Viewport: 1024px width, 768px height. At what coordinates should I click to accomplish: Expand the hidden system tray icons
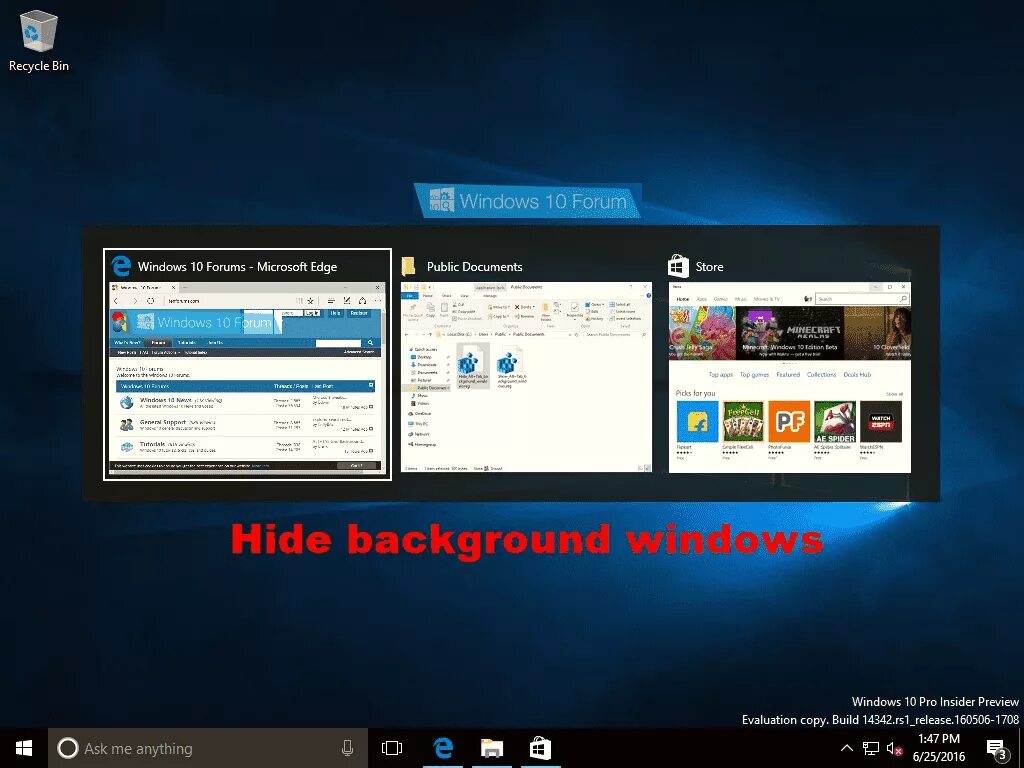[846, 748]
